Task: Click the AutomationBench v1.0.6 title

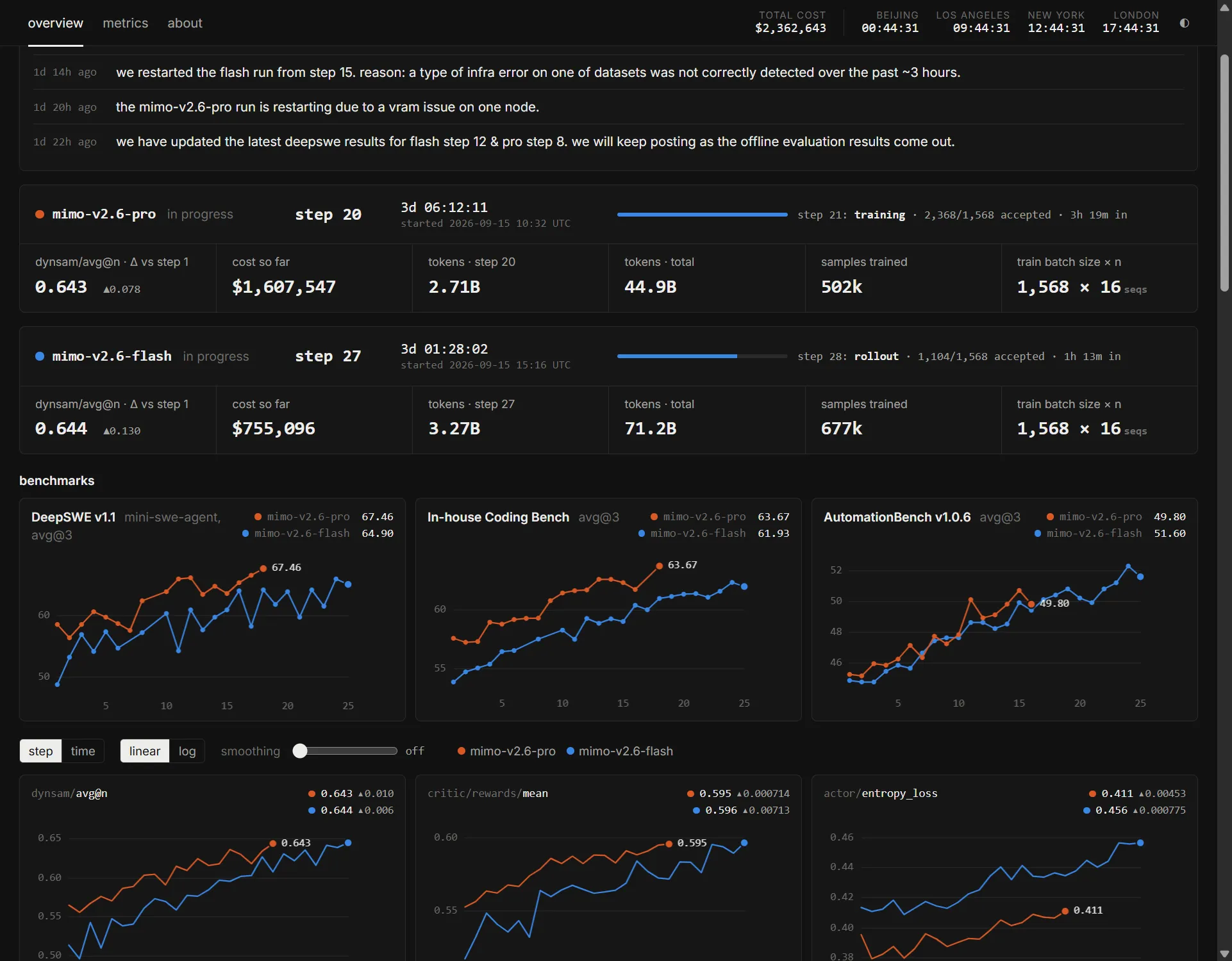Action: point(897,517)
